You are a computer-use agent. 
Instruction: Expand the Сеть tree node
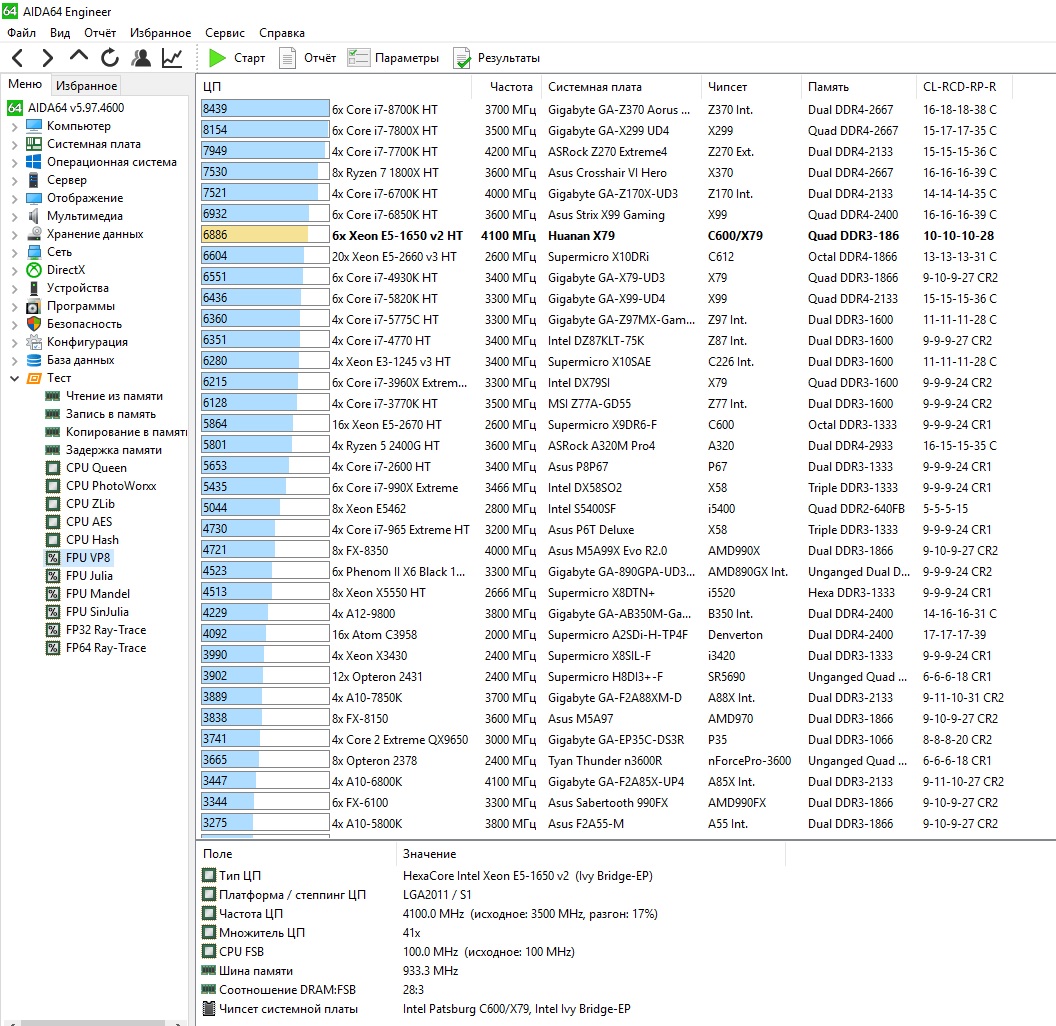15,252
